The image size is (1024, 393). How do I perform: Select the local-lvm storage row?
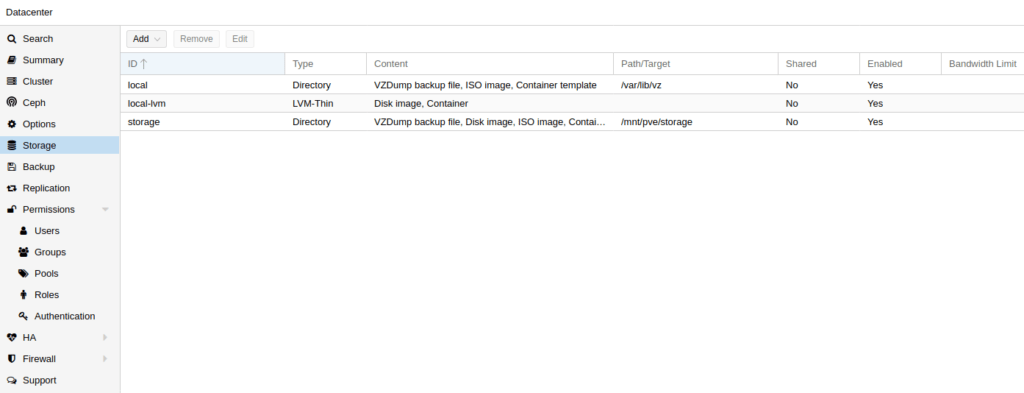point(572,103)
